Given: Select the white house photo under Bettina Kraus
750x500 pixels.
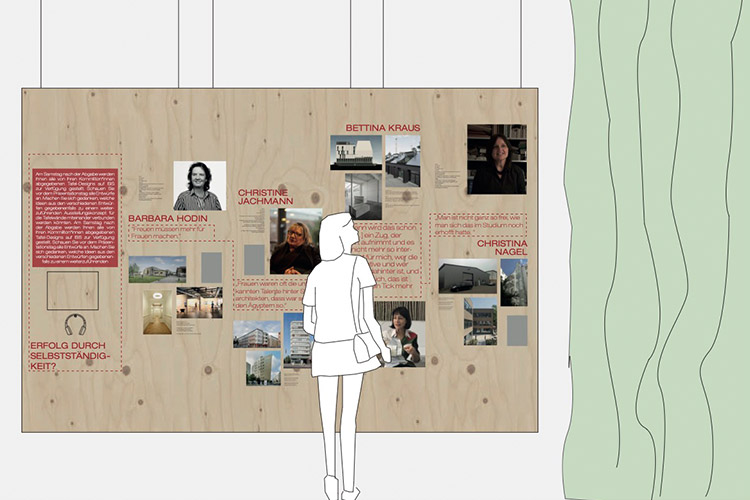Looking at the screenshot, I should [x=356, y=152].
